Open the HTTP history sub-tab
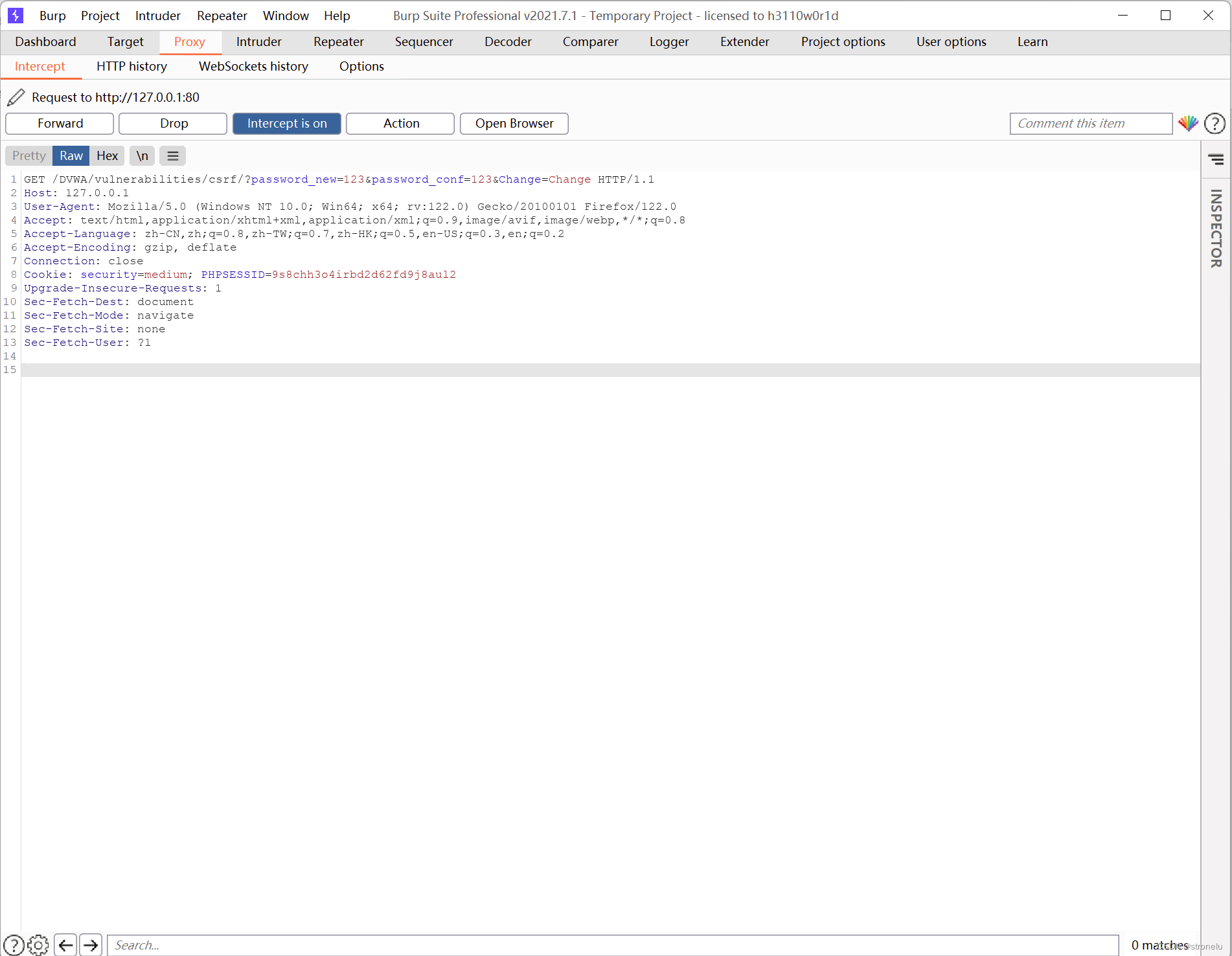The height and width of the screenshot is (956, 1232). click(x=131, y=66)
